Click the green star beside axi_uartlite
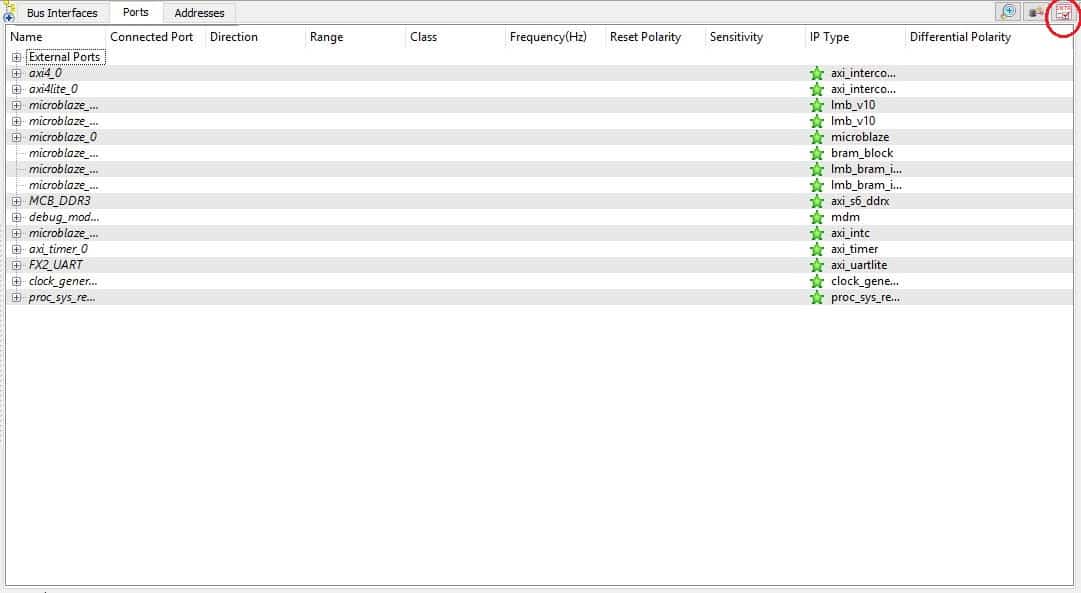Viewport: 1081px width, 593px height. click(x=817, y=265)
